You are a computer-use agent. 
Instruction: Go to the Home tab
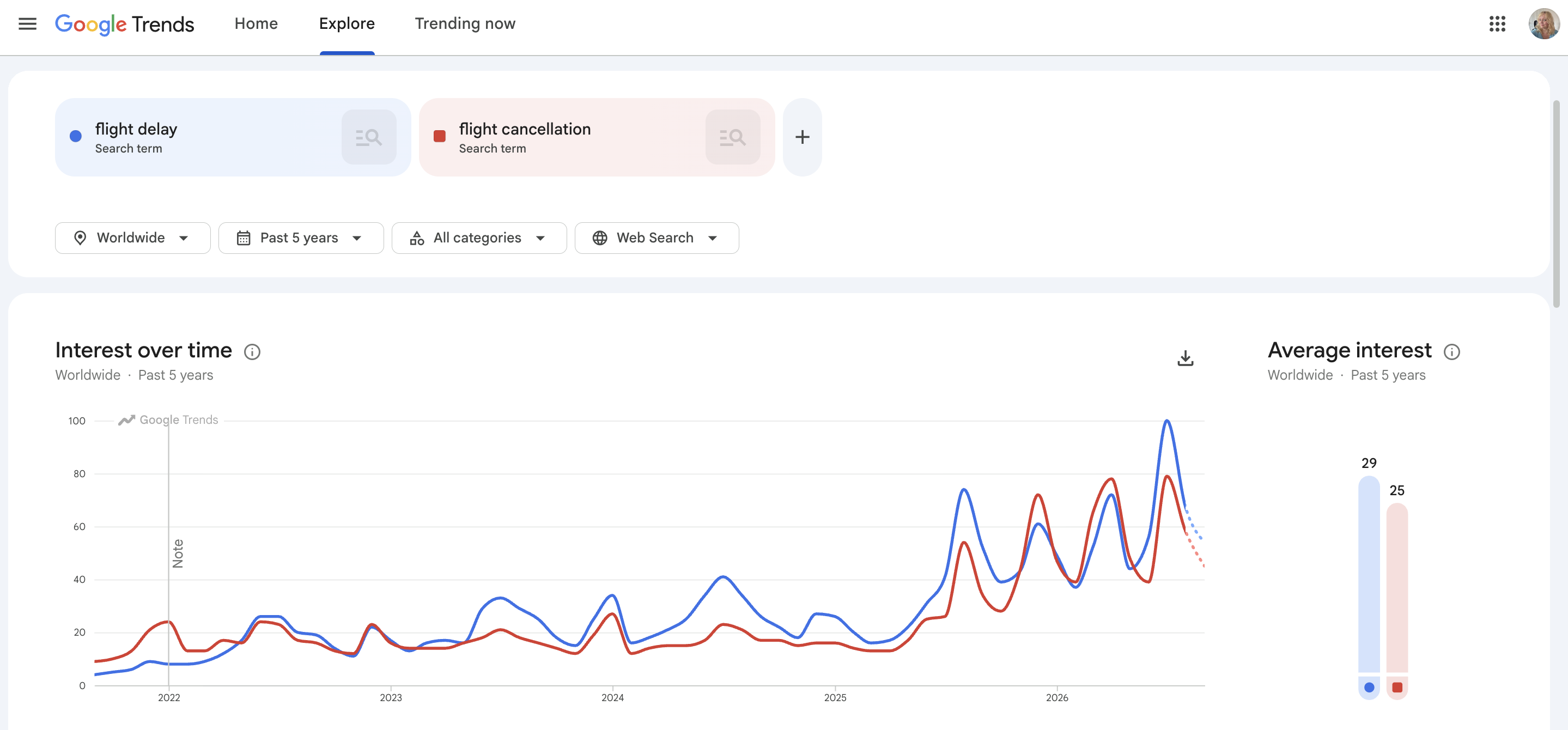(256, 24)
